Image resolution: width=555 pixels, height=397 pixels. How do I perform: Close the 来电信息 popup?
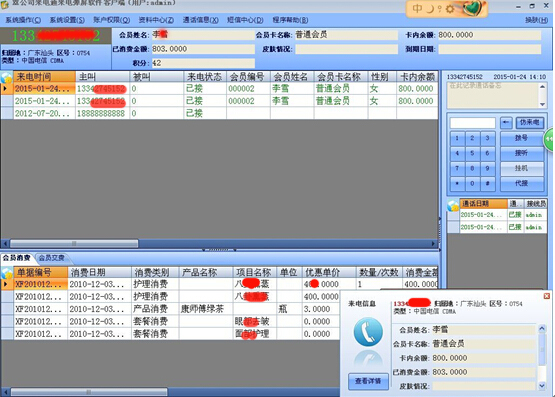tap(547, 296)
